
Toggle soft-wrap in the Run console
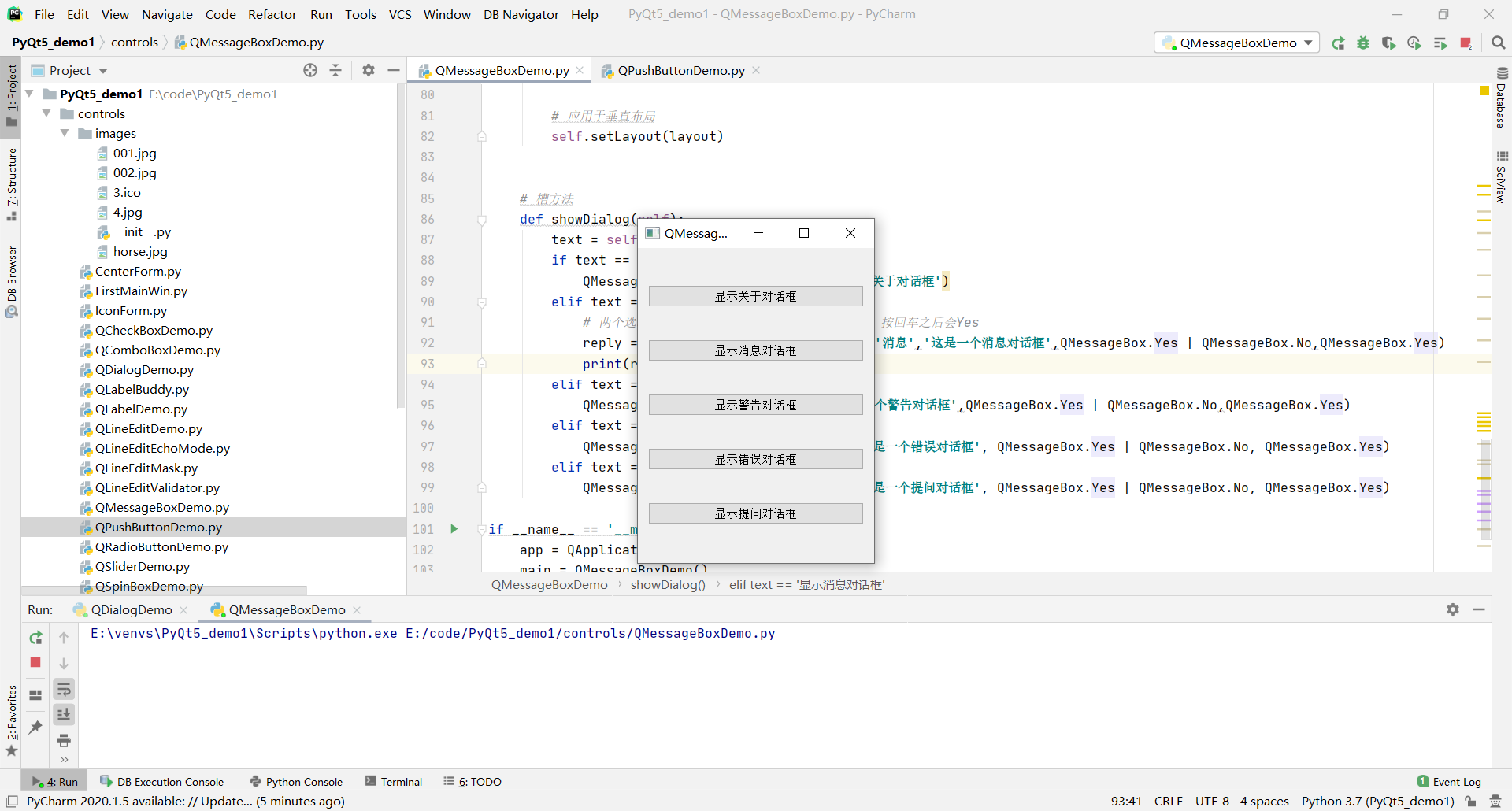click(64, 690)
